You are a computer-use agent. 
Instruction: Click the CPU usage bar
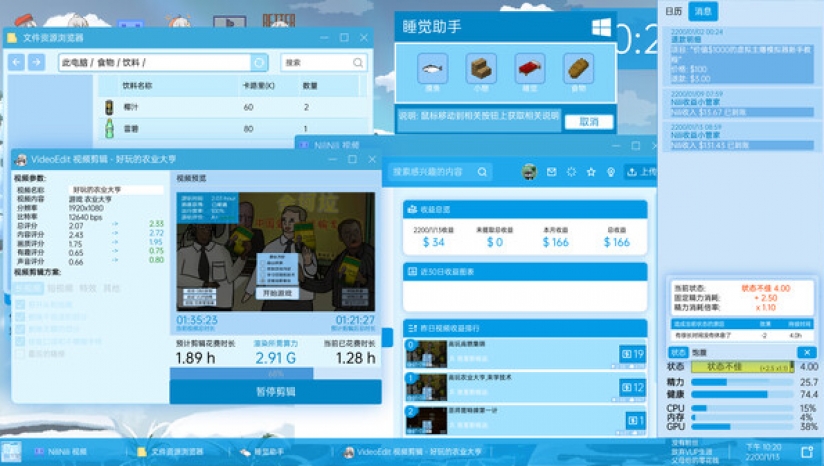(x=741, y=408)
